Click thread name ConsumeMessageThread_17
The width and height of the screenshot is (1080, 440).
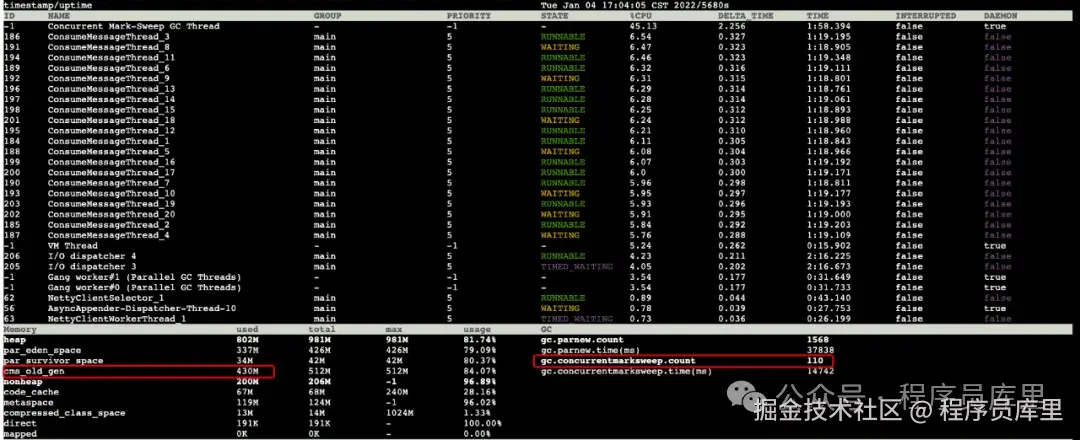point(111,172)
